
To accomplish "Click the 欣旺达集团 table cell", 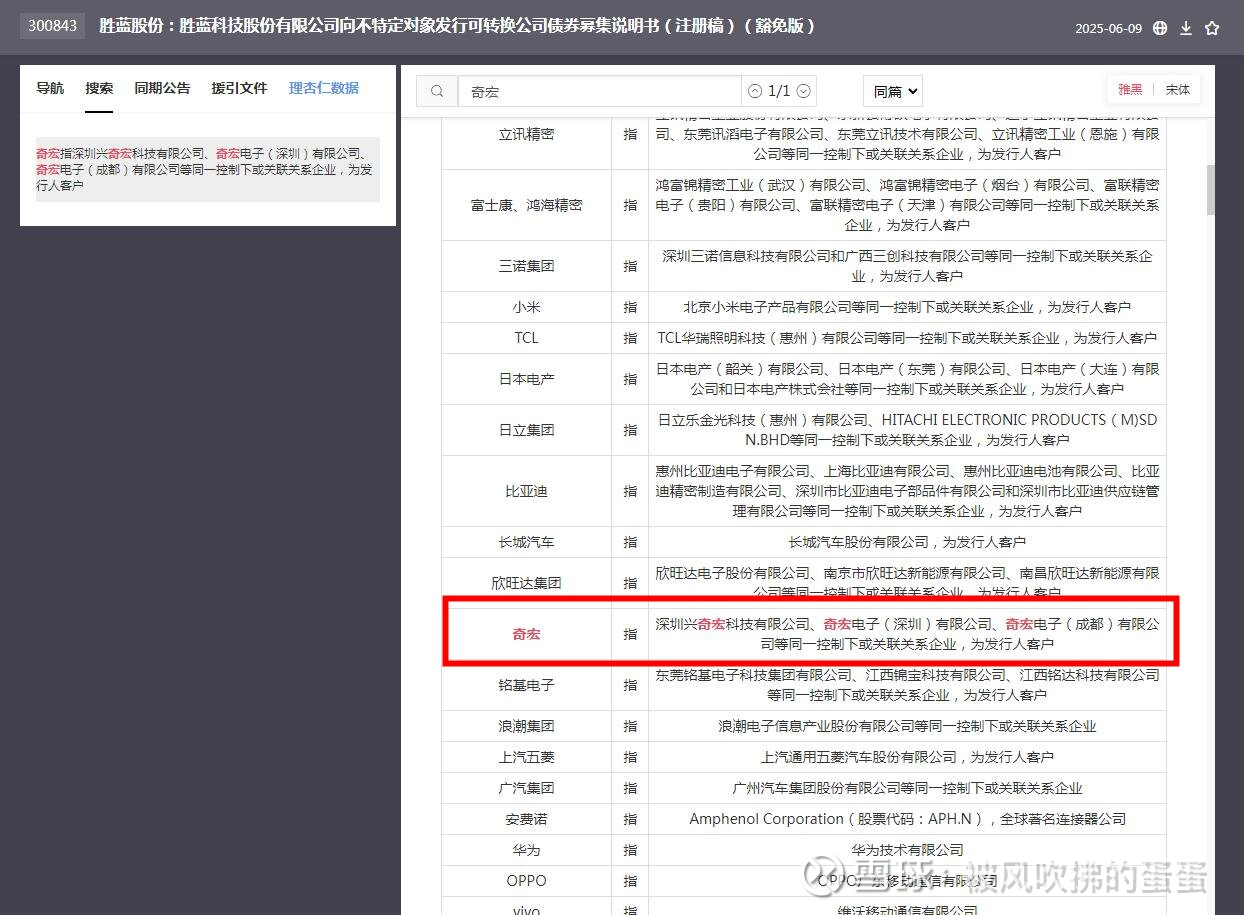I will click(x=526, y=583).
